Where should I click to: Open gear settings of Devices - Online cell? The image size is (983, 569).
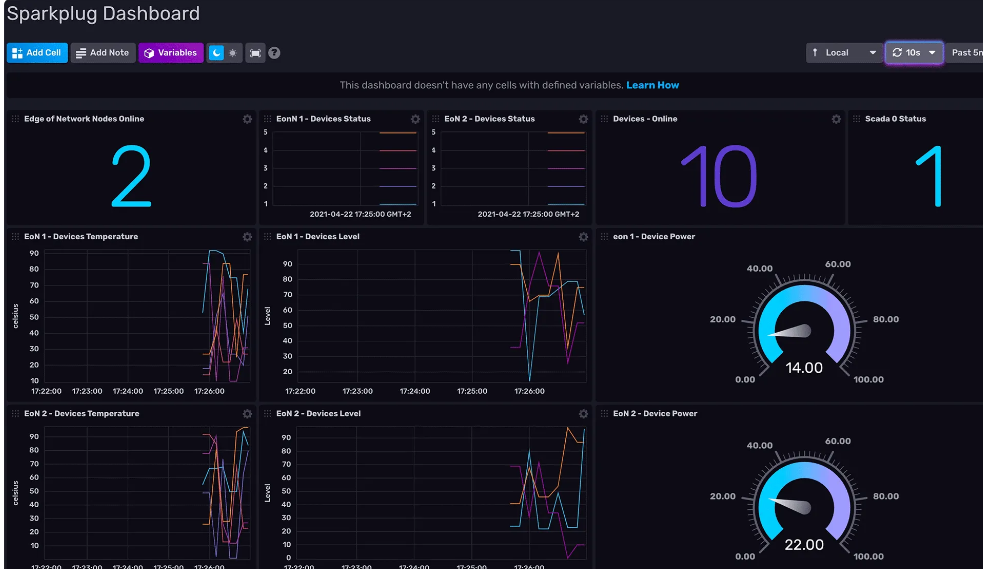pos(836,119)
